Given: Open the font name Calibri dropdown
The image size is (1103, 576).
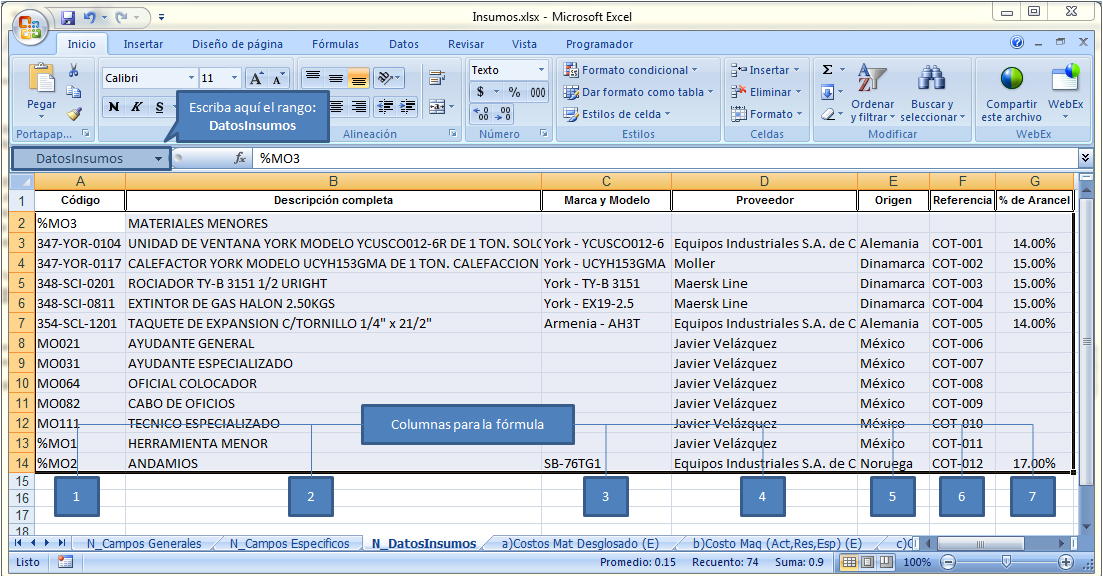Looking at the screenshot, I should click(191, 78).
